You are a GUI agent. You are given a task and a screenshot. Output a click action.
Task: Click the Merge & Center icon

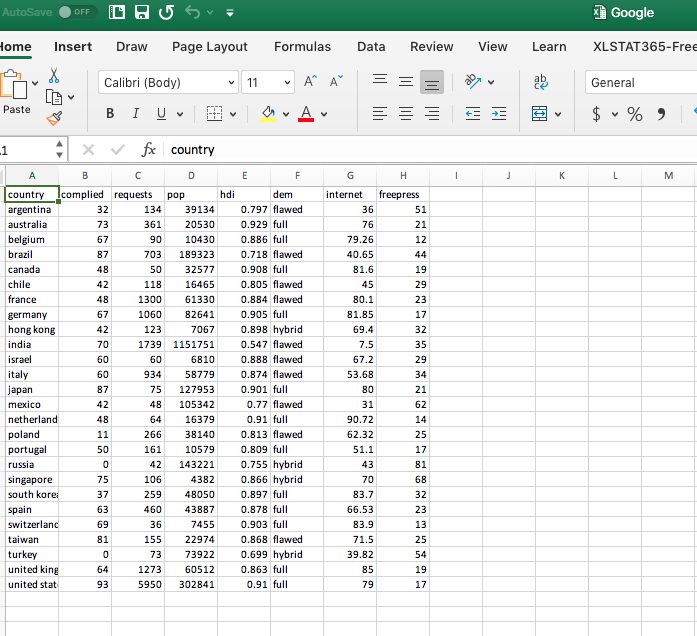click(540, 114)
